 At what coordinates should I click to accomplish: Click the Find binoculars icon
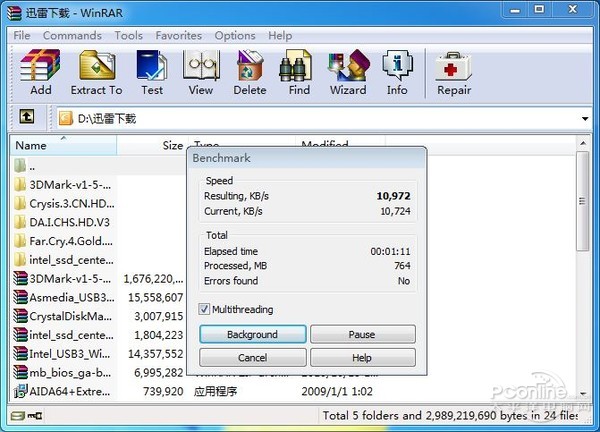295,65
